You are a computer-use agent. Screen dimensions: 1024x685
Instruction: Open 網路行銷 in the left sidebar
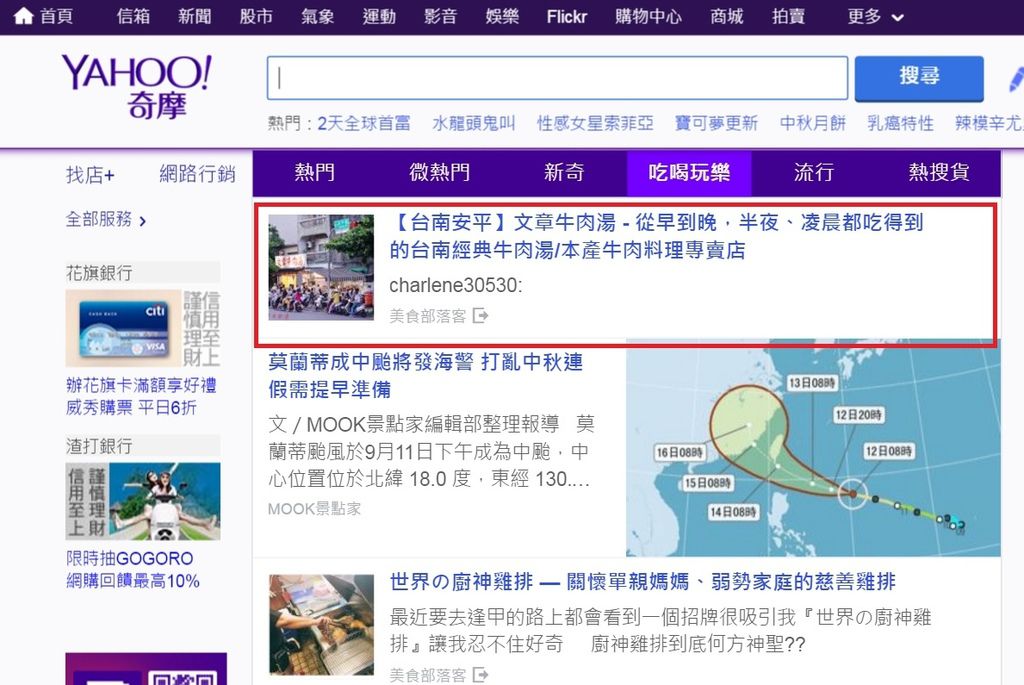click(x=197, y=174)
